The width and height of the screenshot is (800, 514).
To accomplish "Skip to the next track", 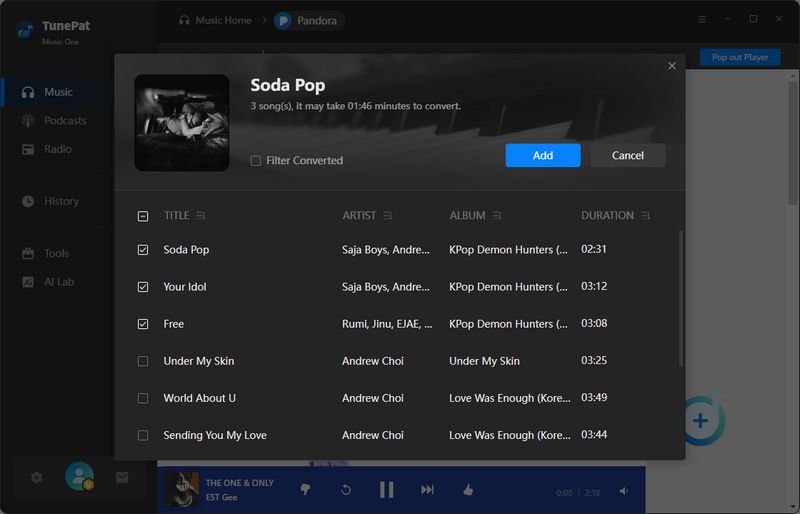I will click(x=427, y=490).
